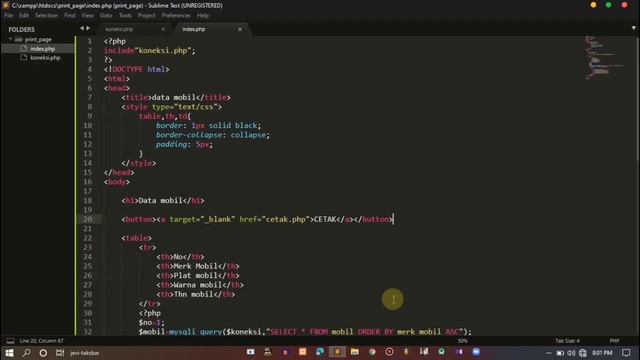Image resolution: width=640 pixels, height=360 pixels.
Task: Click the h1 Data mobil line
Action: (163, 201)
